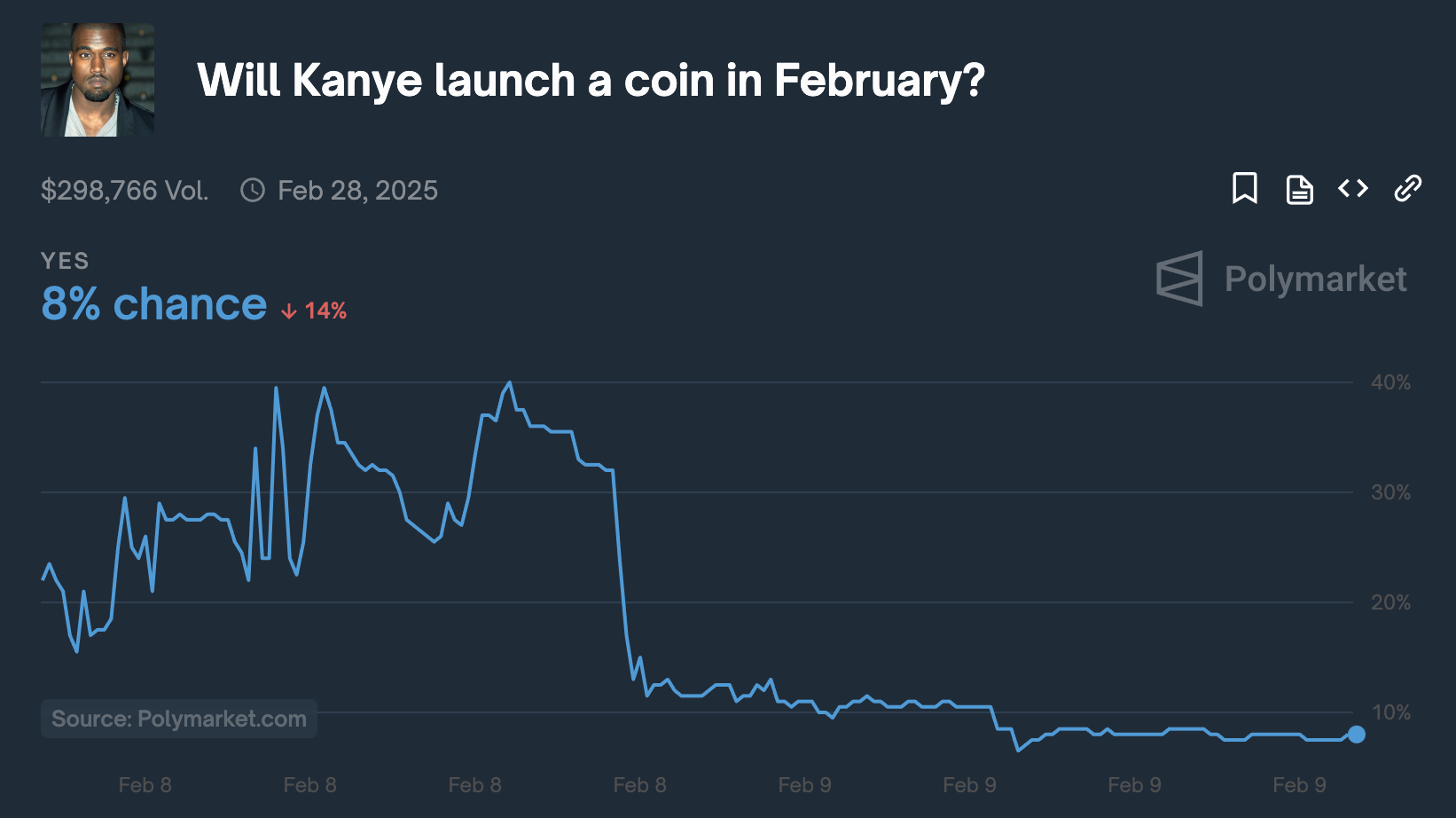Click the $298,766 Vol. text

[124, 190]
